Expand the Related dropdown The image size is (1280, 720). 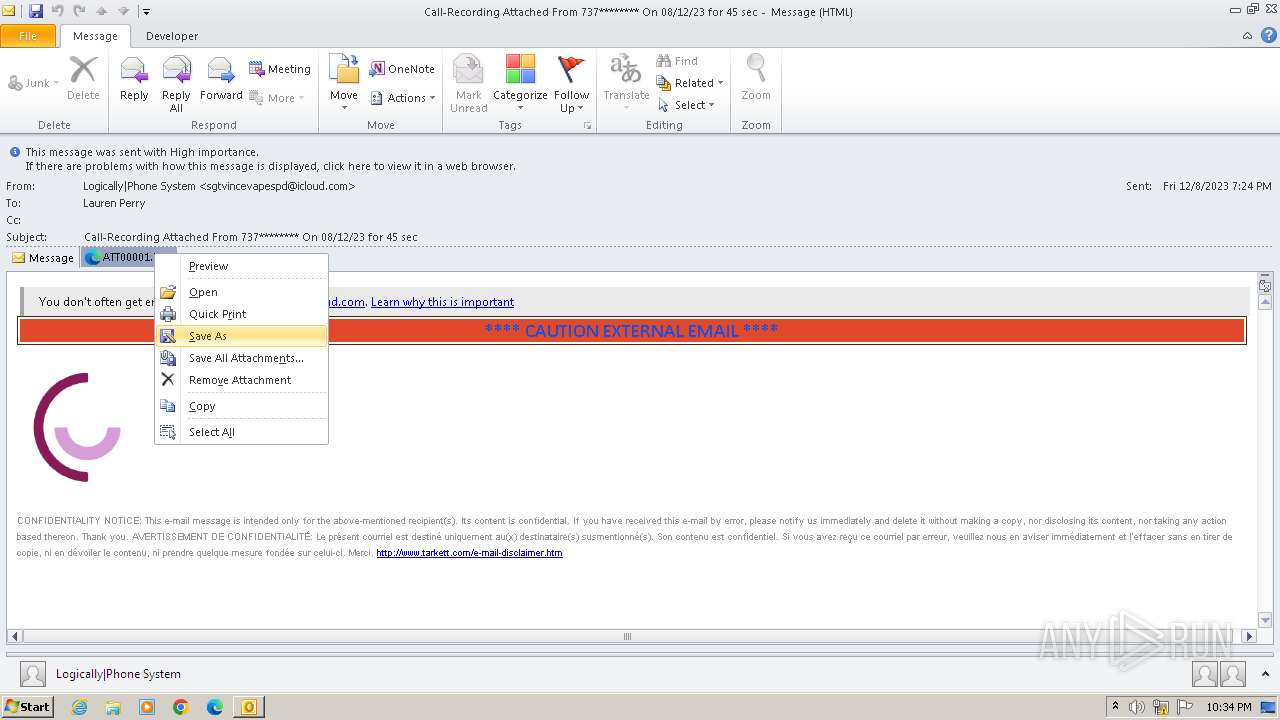[x=690, y=83]
